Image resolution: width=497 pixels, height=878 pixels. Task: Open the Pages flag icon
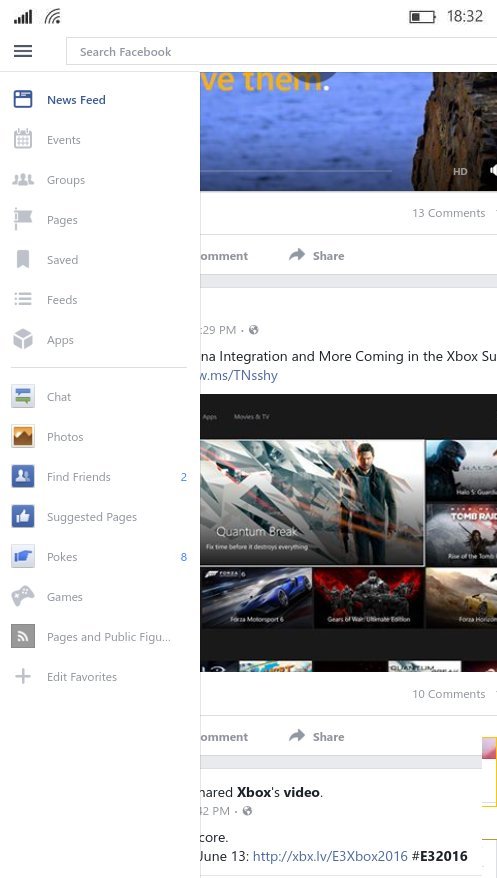(23, 220)
